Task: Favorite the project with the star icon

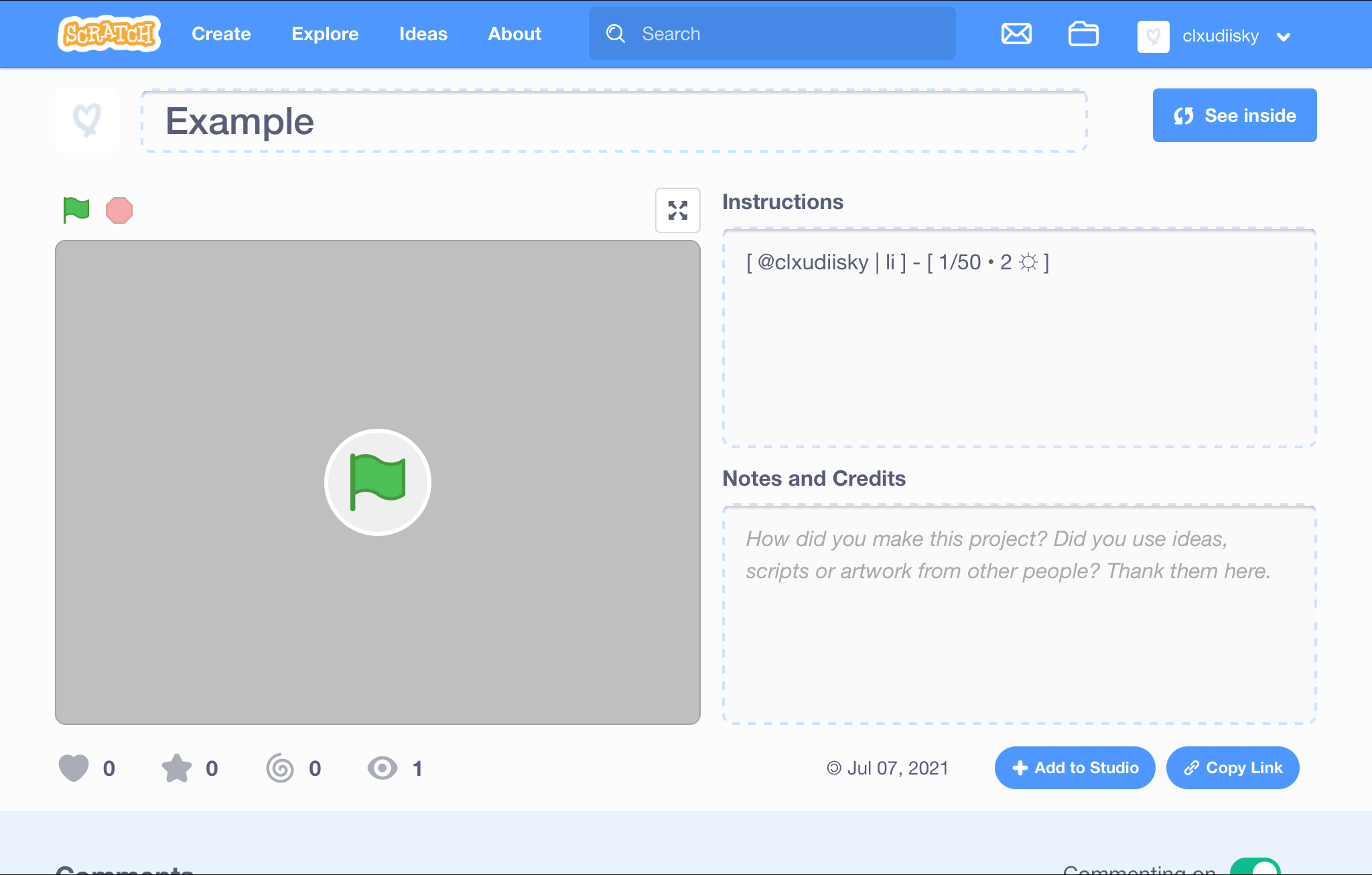Action: (177, 768)
